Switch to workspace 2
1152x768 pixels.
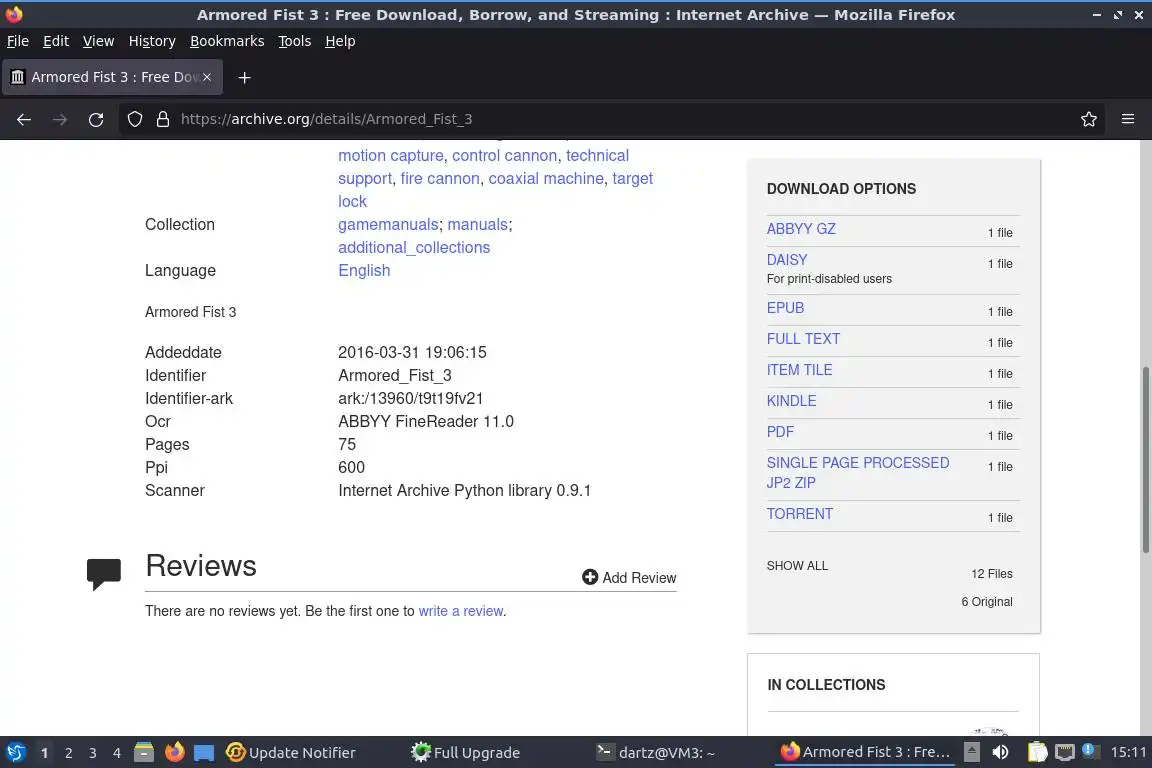68,753
